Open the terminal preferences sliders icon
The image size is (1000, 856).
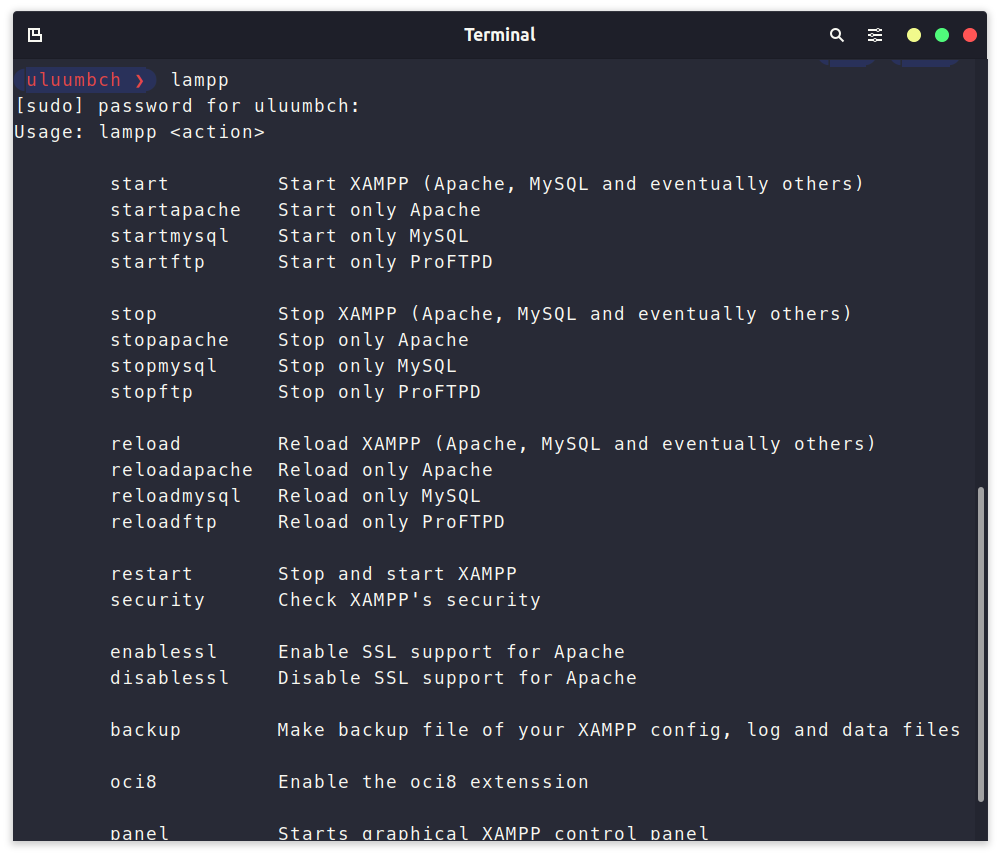click(x=875, y=35)
